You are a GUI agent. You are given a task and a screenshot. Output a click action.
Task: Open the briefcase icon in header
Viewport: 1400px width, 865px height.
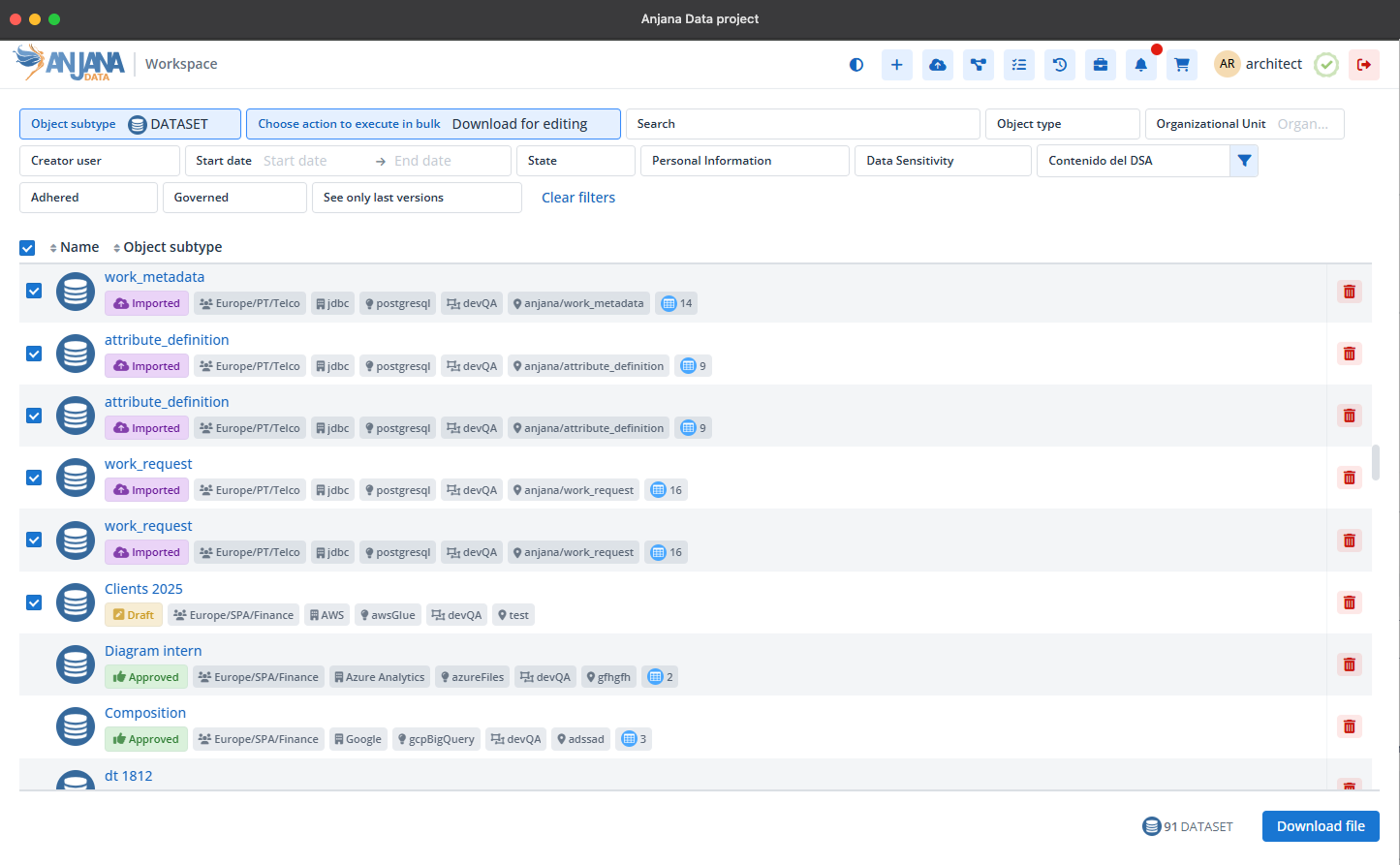point(1101,65)
